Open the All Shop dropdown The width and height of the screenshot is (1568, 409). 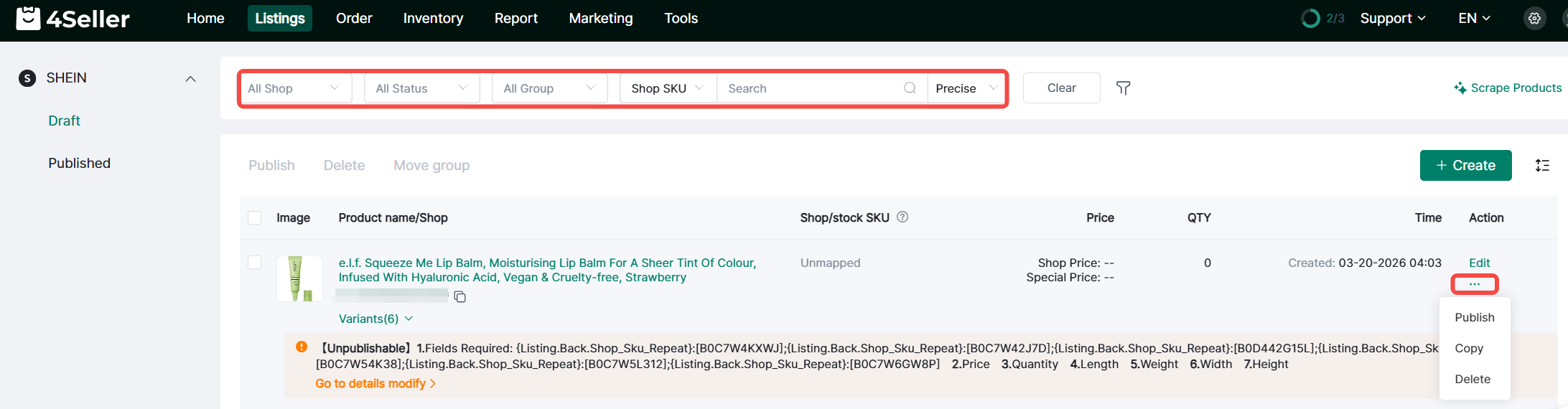(295, 88)
